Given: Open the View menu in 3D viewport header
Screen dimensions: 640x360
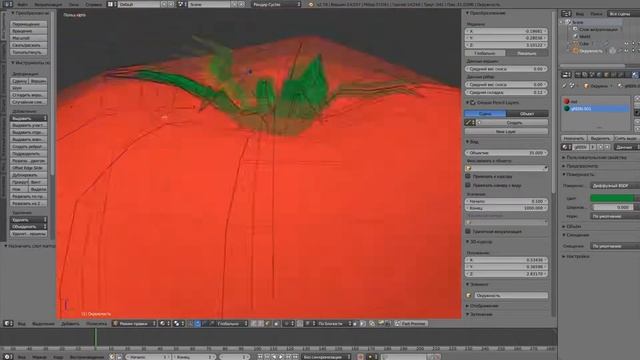Looking at the screenshot, I should click(x=21, y=324).
